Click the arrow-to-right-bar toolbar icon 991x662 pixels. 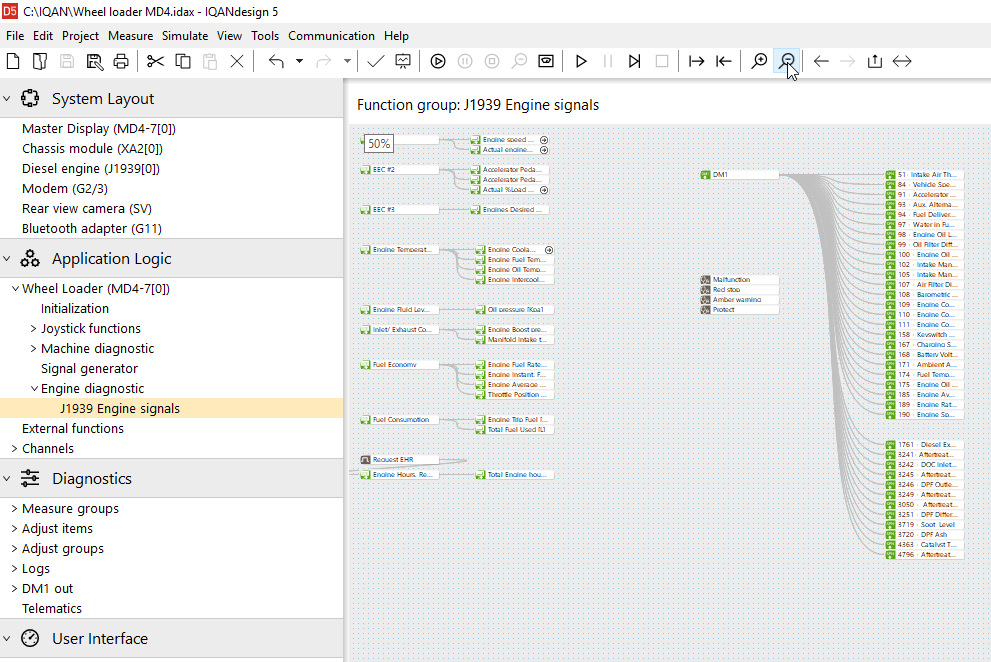point(696,61)
